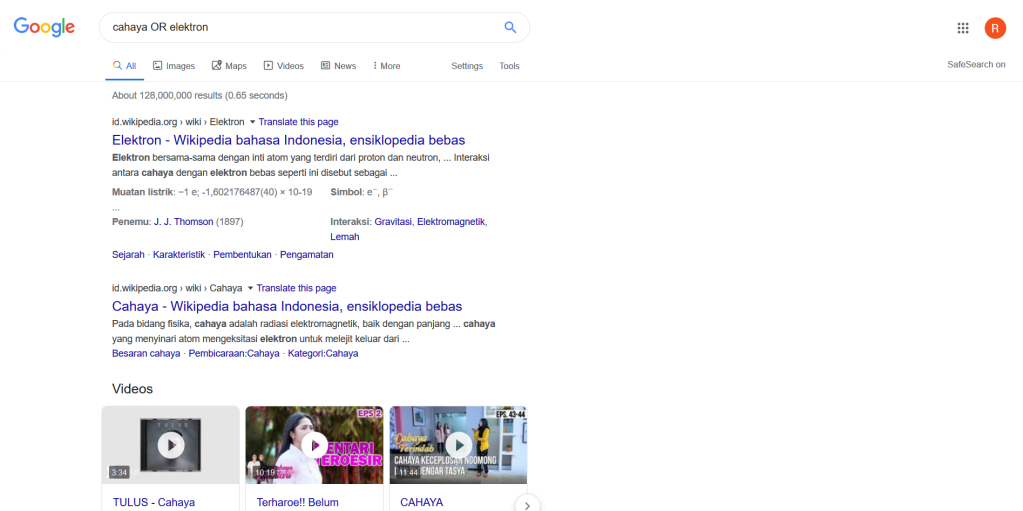
Task: Click next arrow in Videos carousel
Action: pyautogui.click(x=527, y=505)
